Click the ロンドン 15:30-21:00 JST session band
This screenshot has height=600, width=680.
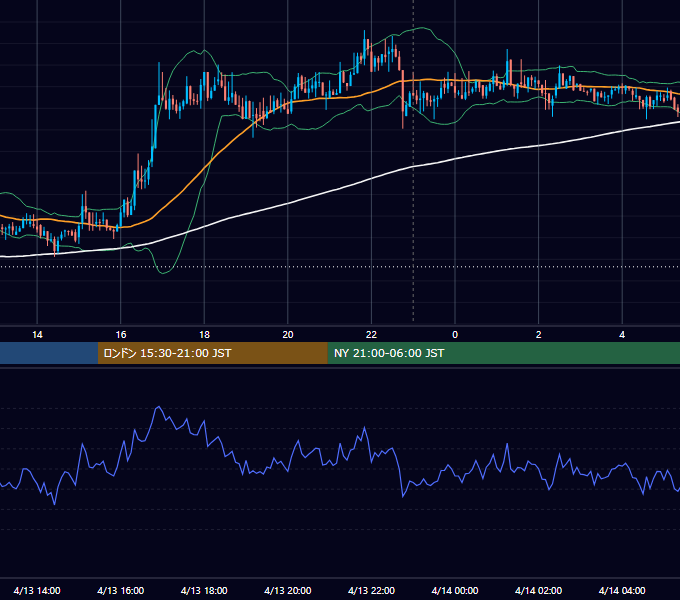click(x=212, y=353)
